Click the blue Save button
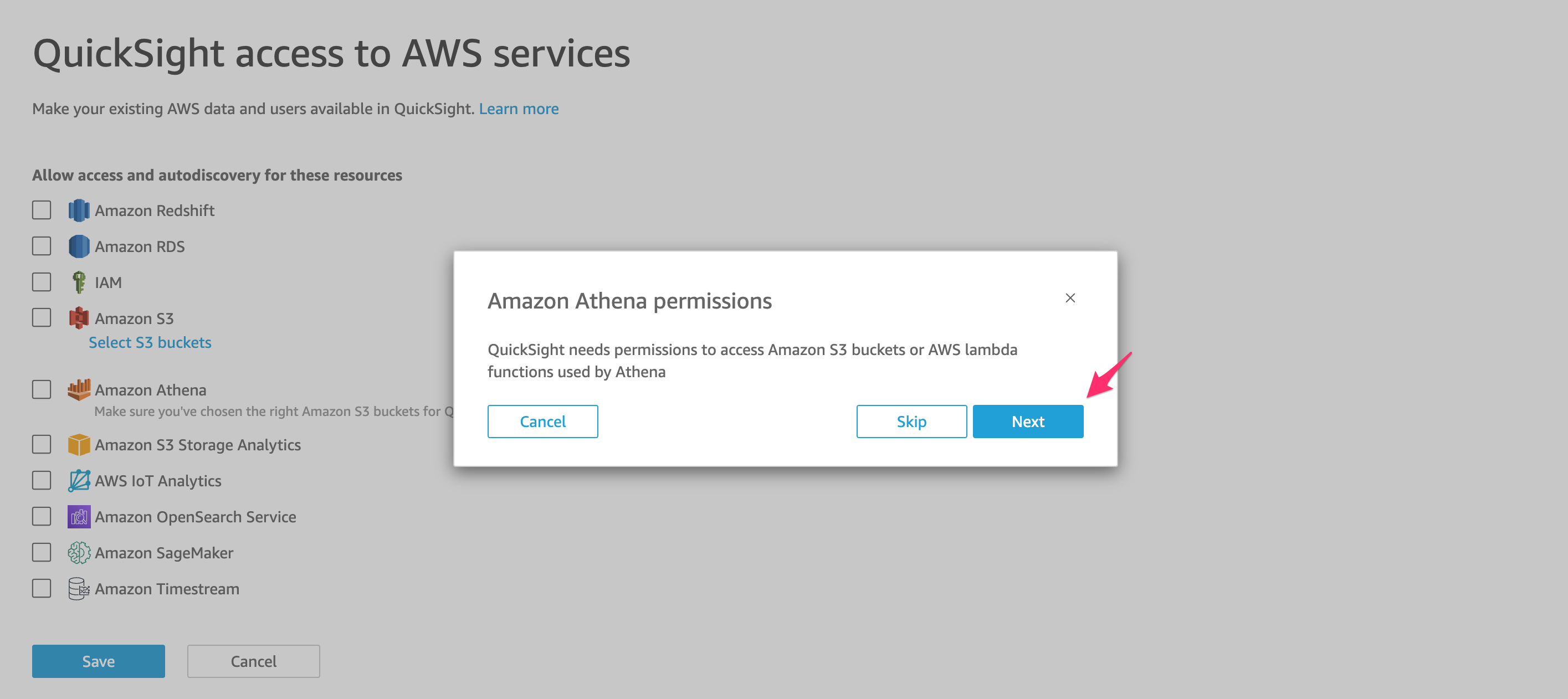 click(x=99, y=661)
